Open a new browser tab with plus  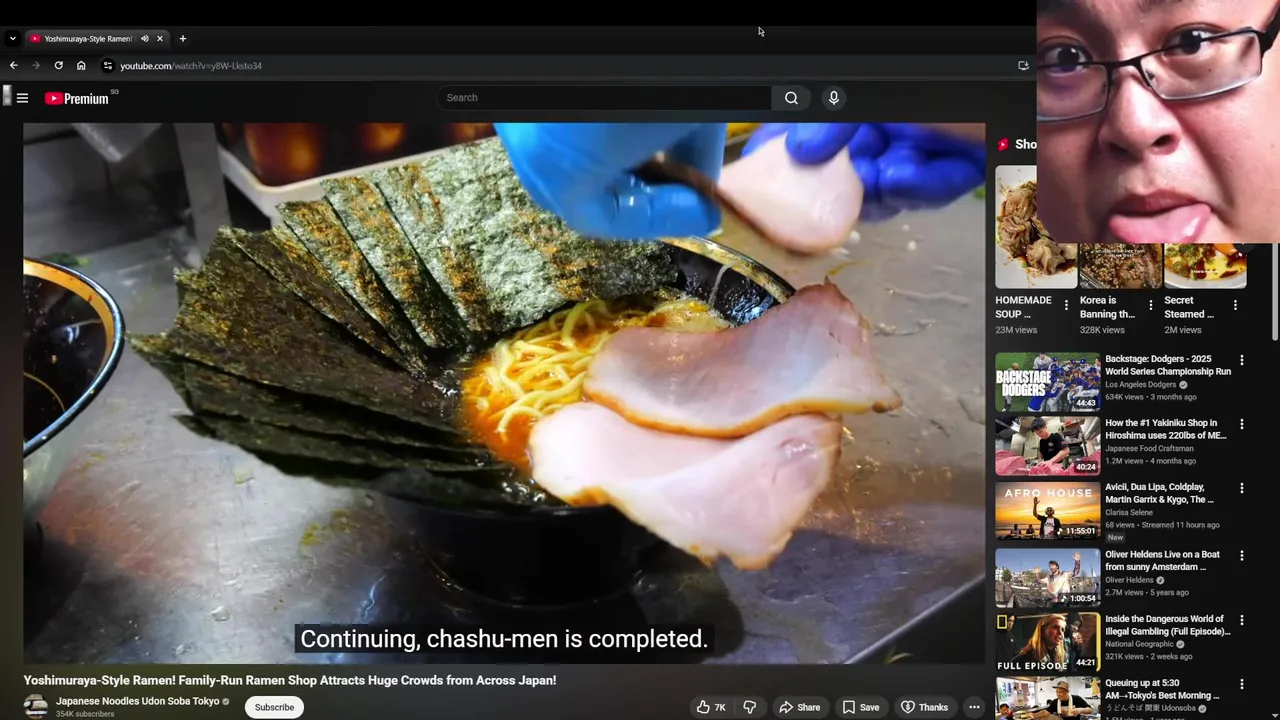[x=182, y=39]
